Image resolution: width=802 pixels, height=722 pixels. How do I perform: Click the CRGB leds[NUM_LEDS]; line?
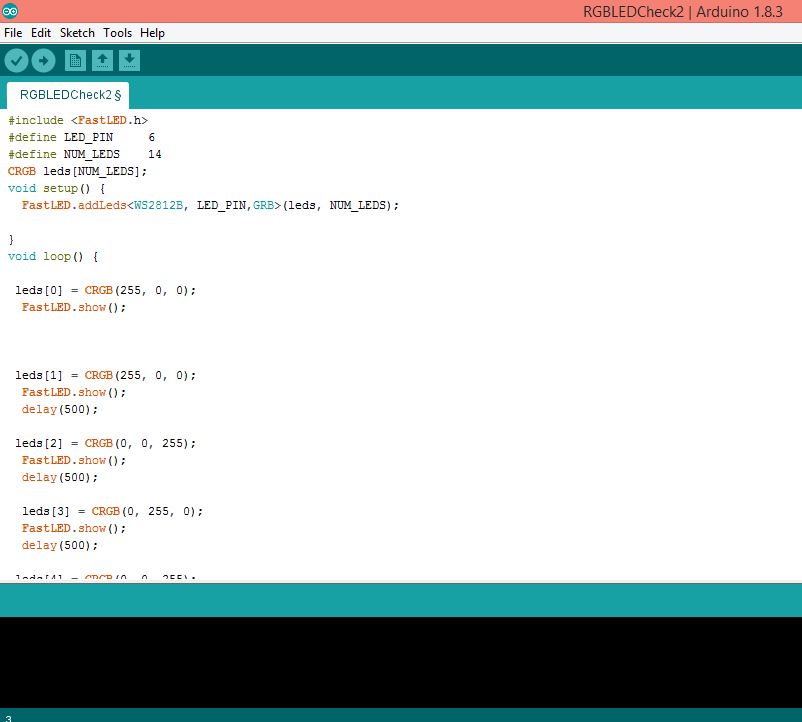pyautogui.click(x=77, y=171)
